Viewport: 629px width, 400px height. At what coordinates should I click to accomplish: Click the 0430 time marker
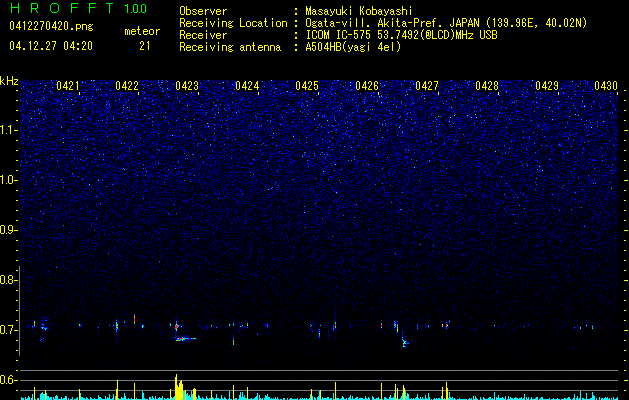point(606,86)
